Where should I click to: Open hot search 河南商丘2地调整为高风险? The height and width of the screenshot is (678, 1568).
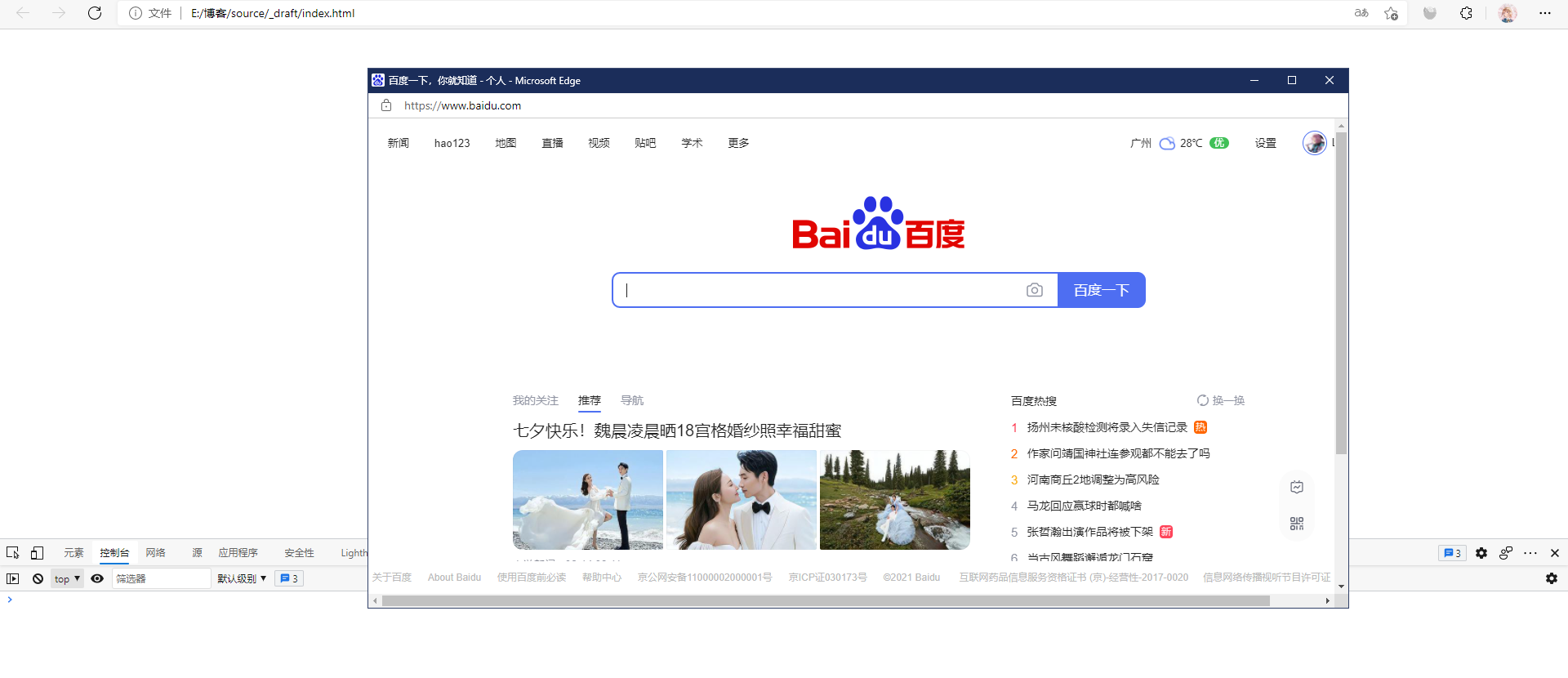1094,480
